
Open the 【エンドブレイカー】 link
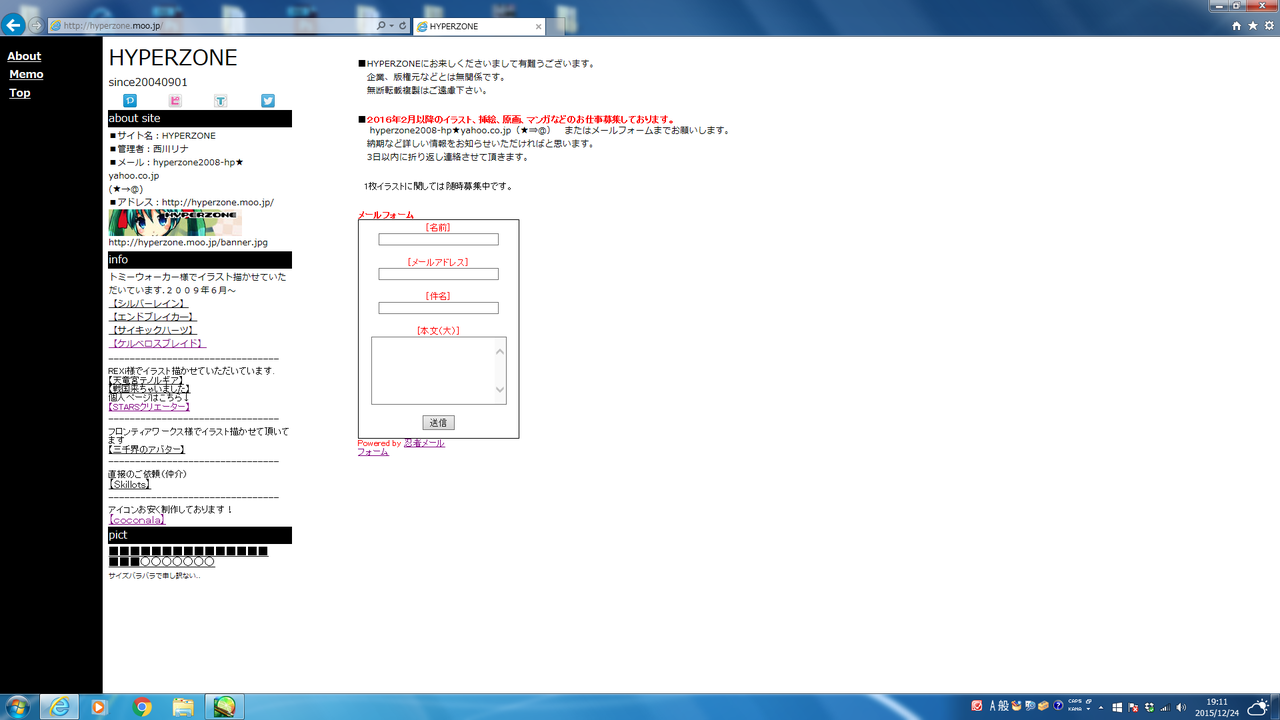click(153, 317)
